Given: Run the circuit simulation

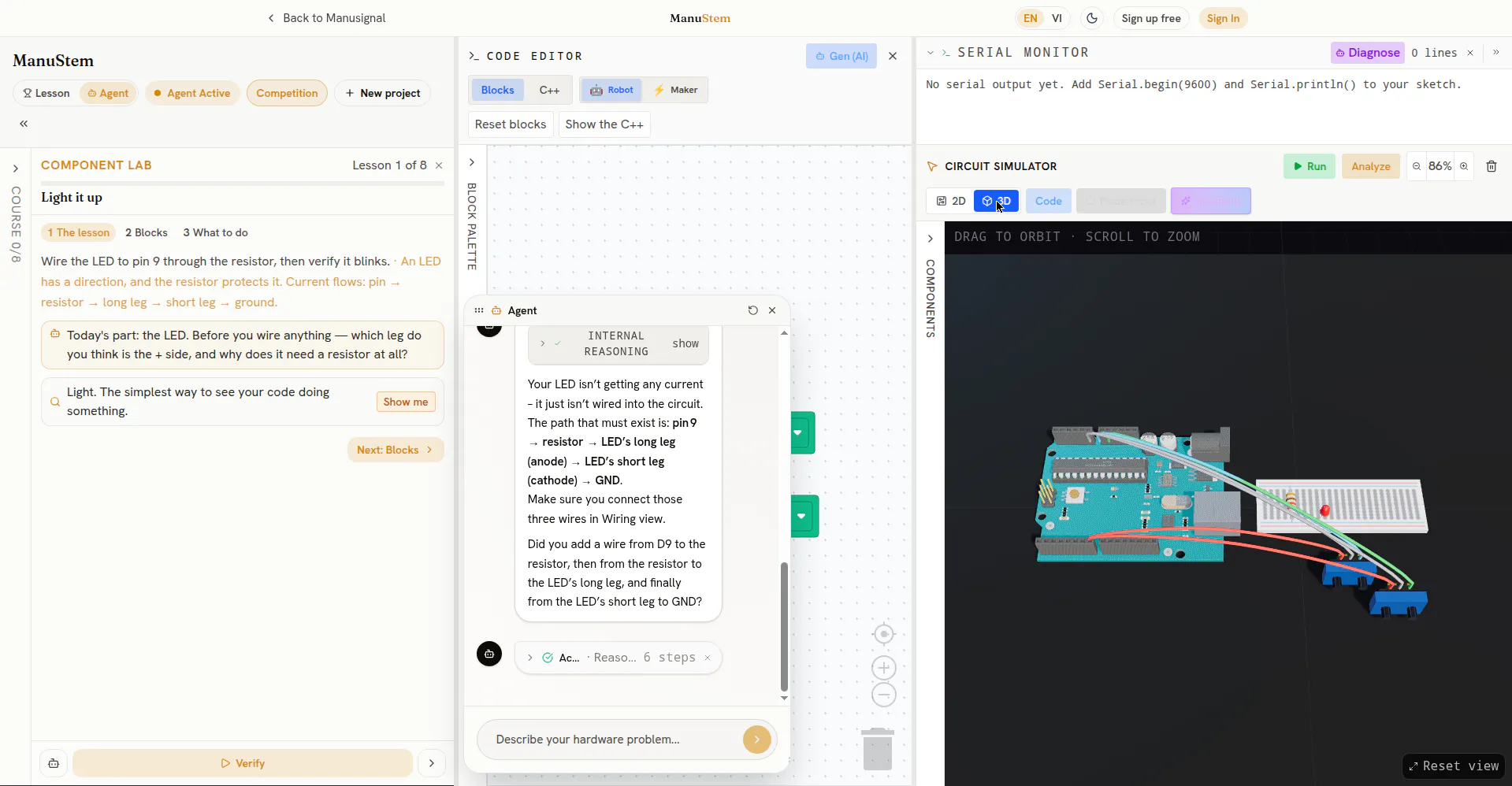Looking at the screenshot, I should pos(1310,166).
